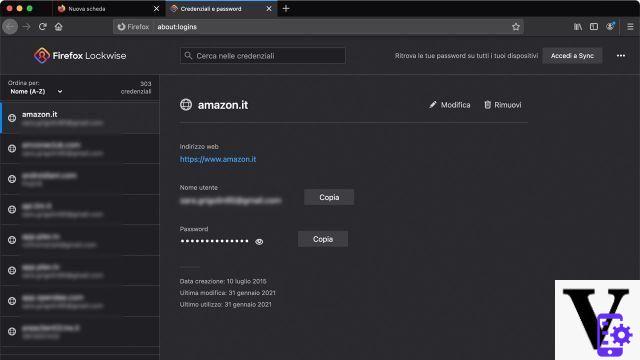Click the 'Data creazione: 10 luglio 2015' text
This screenshot has height=360, width=640.
coord(223,281)
